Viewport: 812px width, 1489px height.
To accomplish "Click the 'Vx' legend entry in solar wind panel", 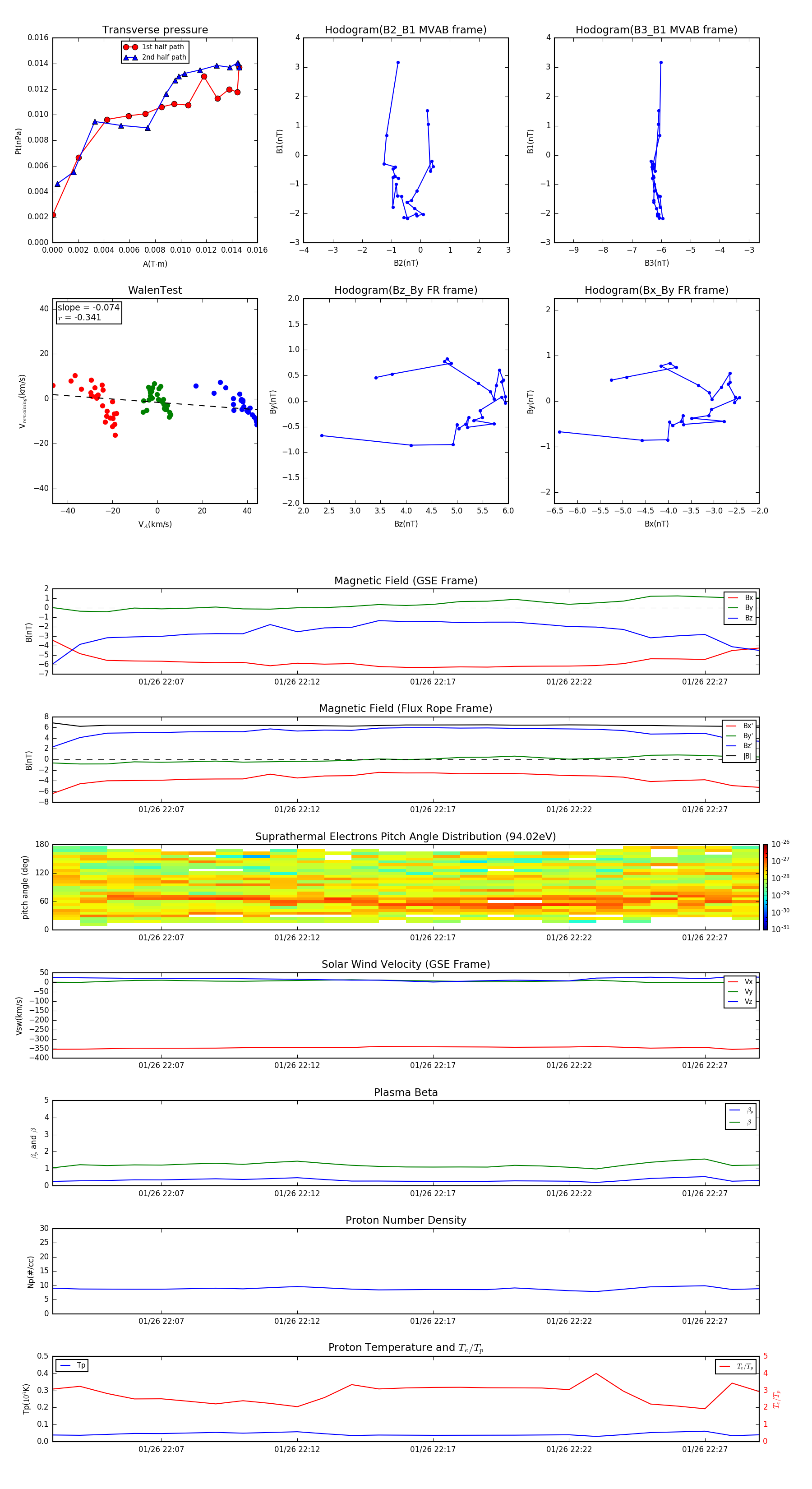I will click(740, 981).
